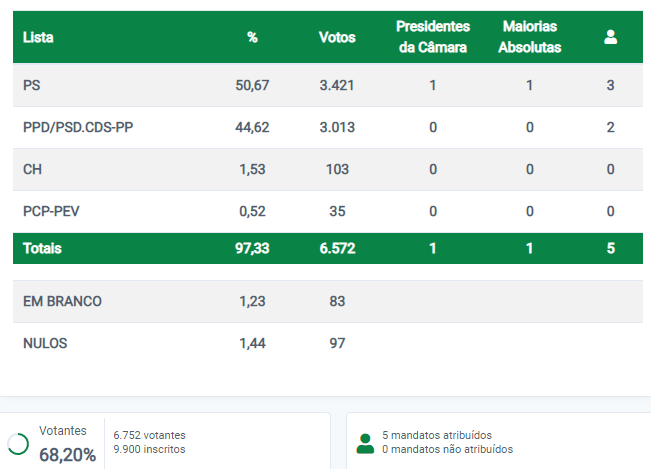
Task: Click the 68,20% Votantes figure
Action: coord(67,455)
